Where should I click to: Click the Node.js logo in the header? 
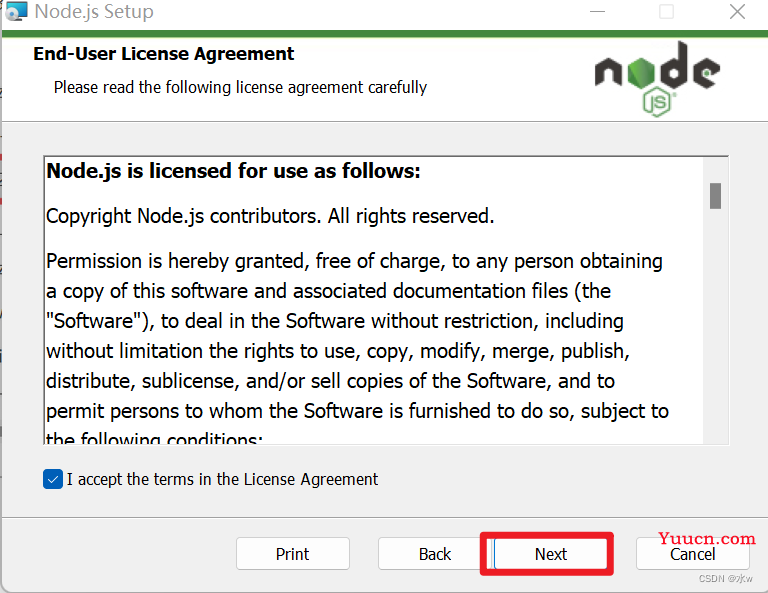pyautogui.click(x=657, y=78)
